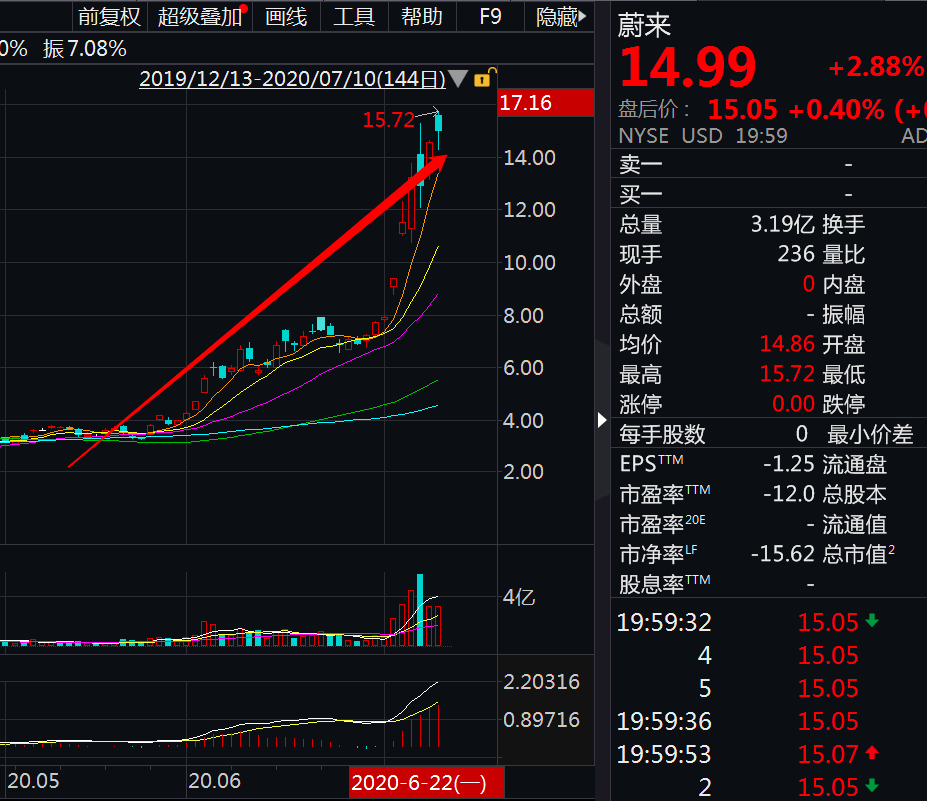Viewport: 927px width, 801px height.
Task: Click the 振 7.08% amplitude label
Action: point(85,49)
